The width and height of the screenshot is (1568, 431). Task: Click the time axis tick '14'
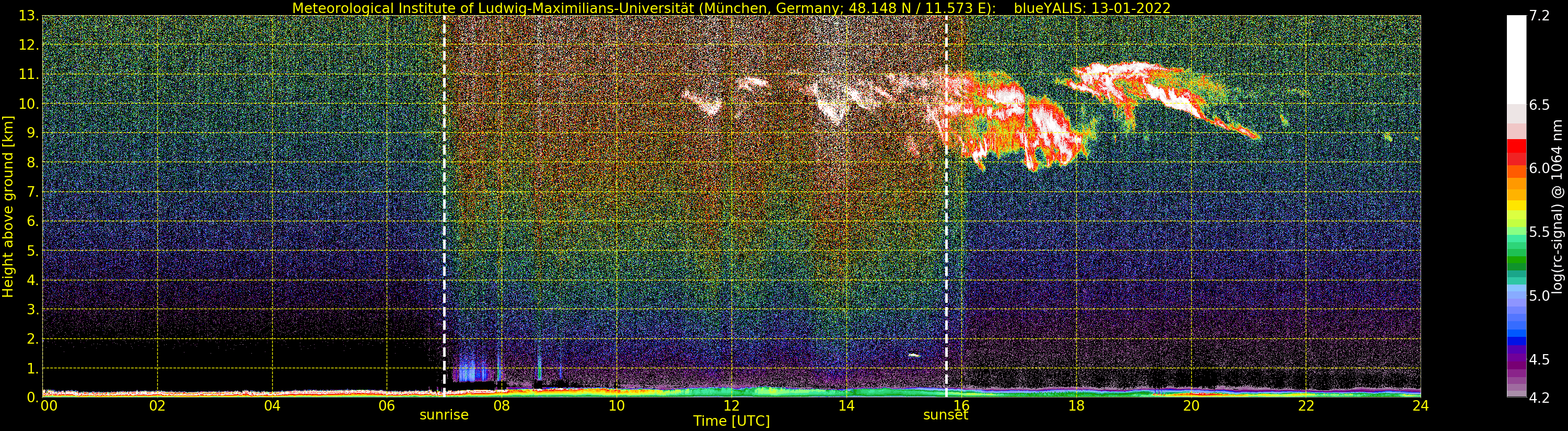click(x=846, y=405)
